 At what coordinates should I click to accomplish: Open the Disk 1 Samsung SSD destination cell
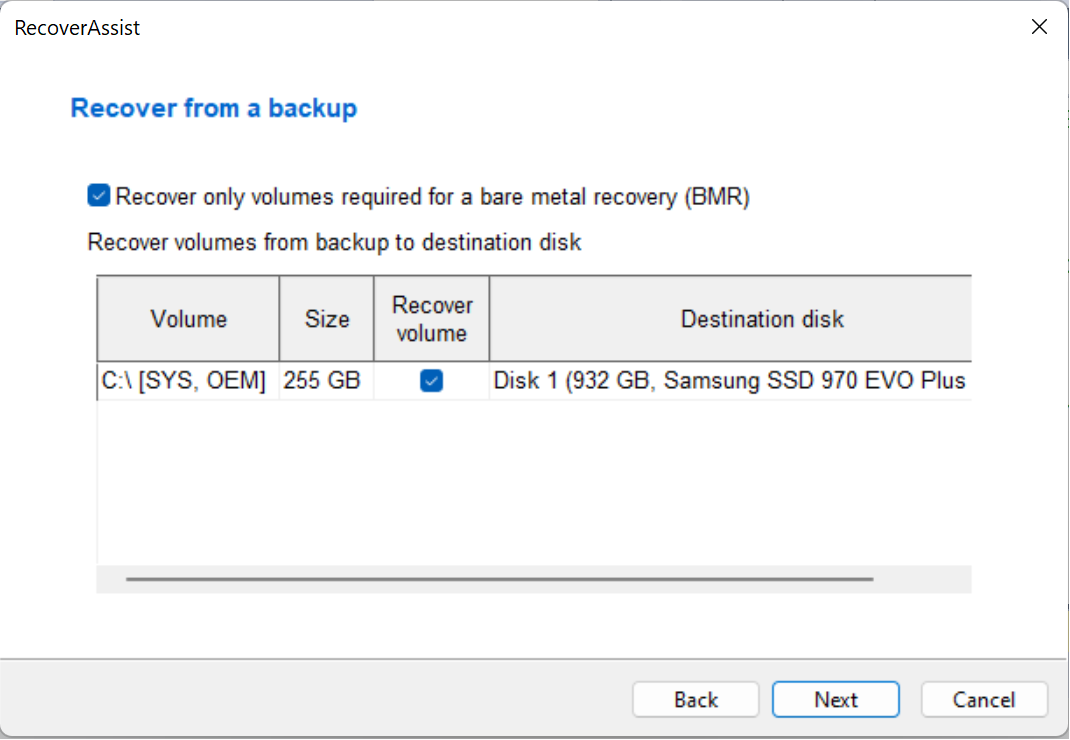[731, 380]
